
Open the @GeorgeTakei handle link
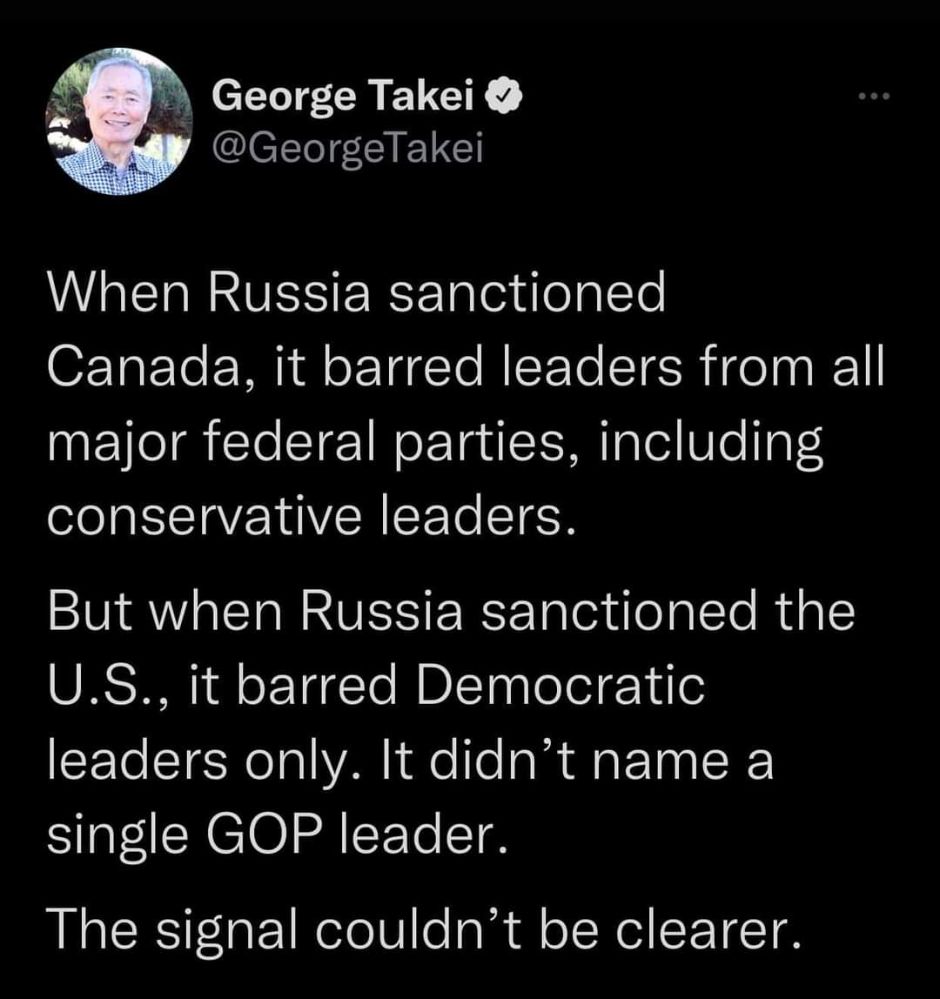tap(347, 149)
